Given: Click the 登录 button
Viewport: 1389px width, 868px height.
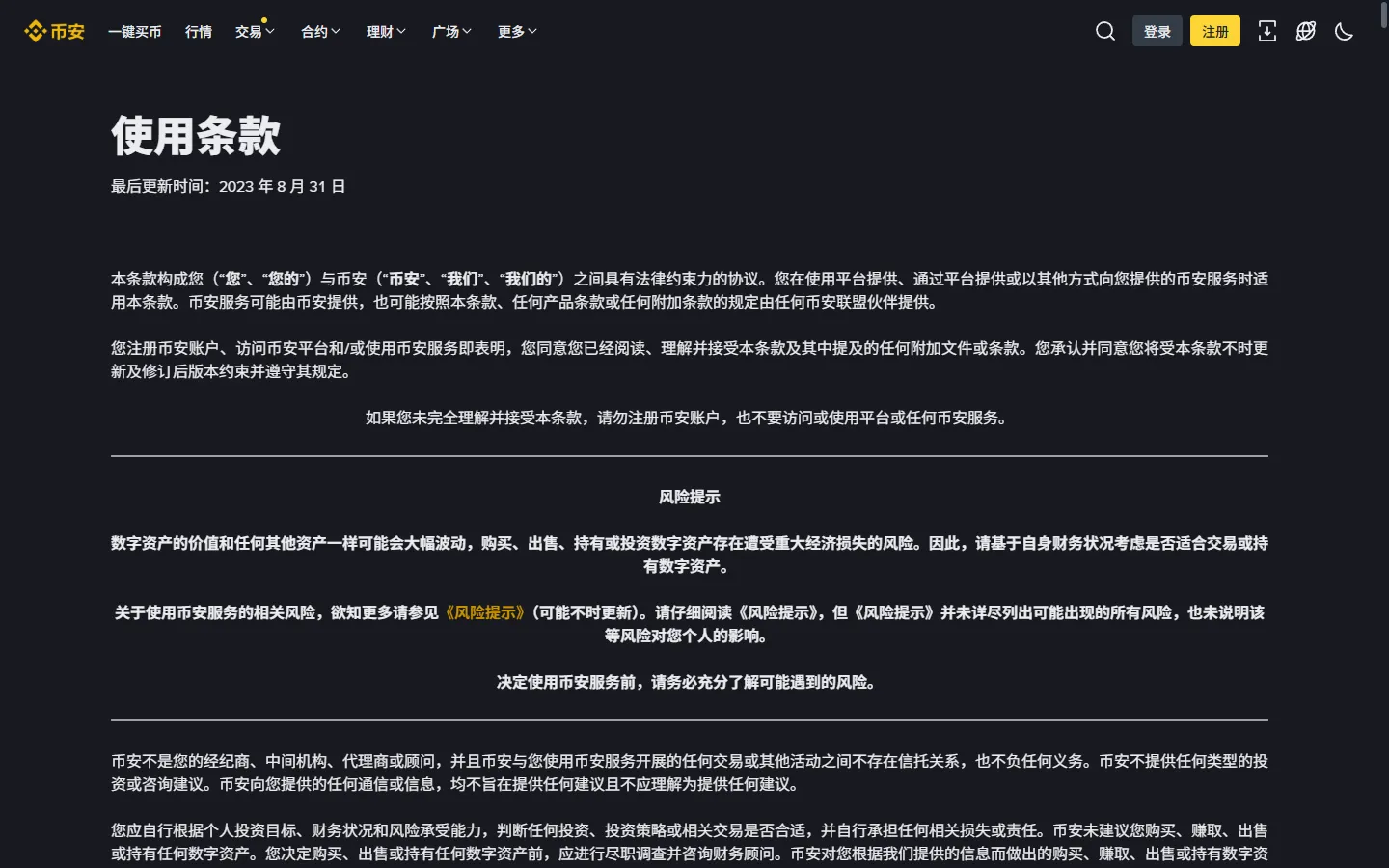Looking at the screenshot, I should pos(1157,32).
